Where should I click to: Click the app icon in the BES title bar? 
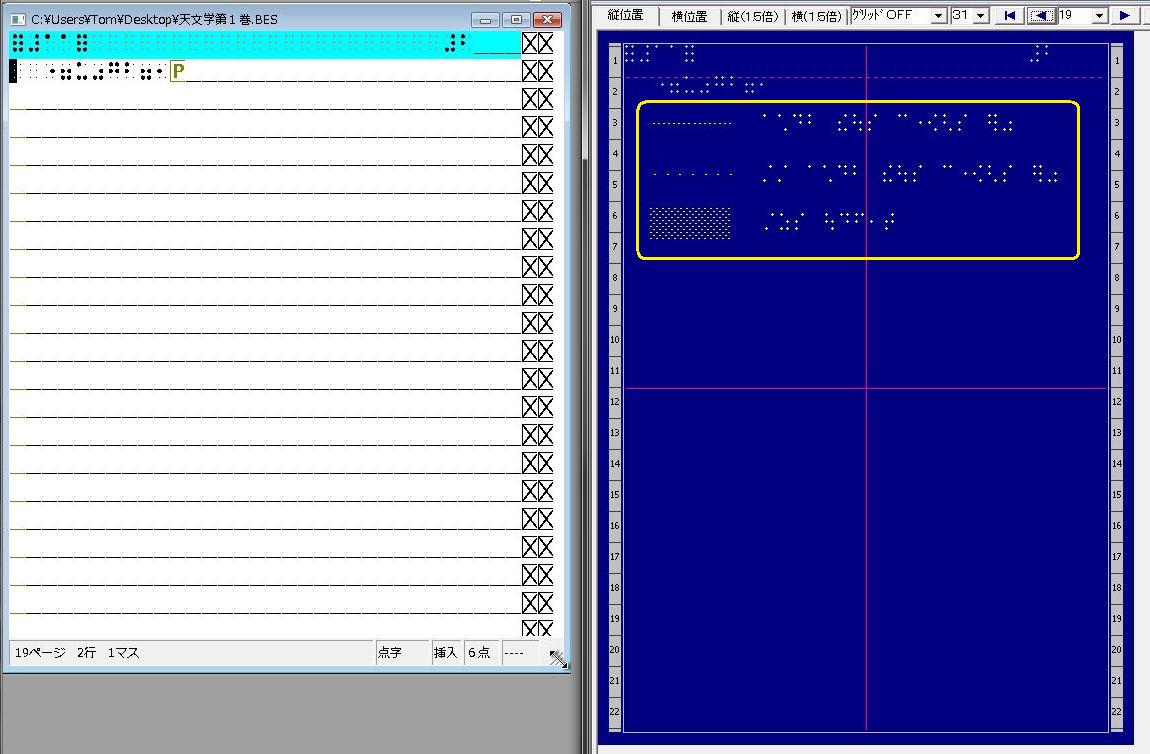click(18, 20)
